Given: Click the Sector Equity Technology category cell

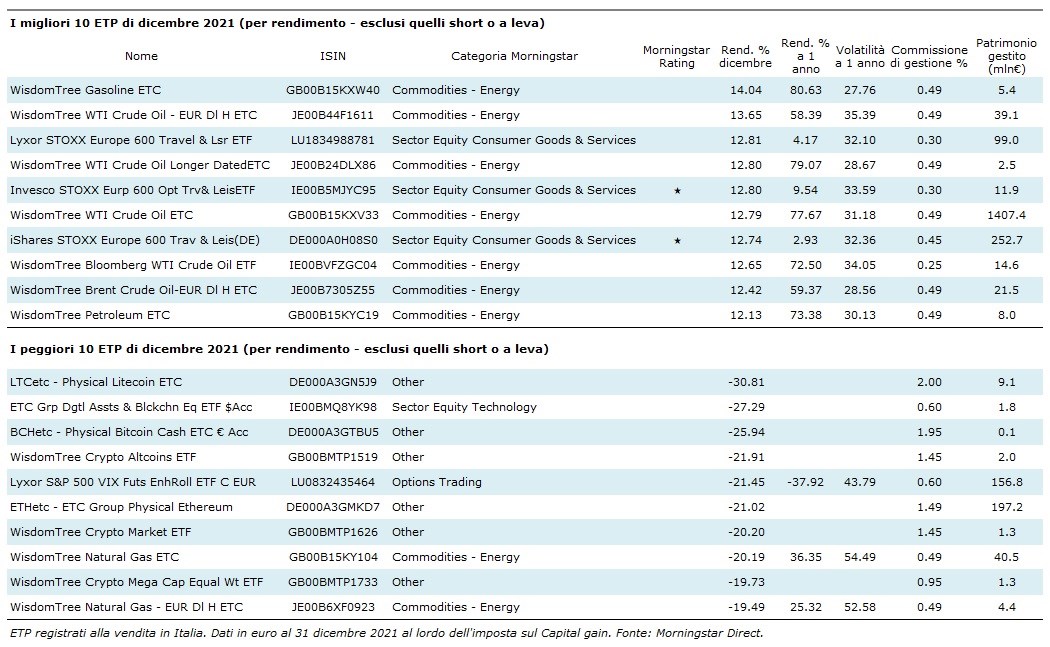Looking at the screenshot, I should [464, 407].
